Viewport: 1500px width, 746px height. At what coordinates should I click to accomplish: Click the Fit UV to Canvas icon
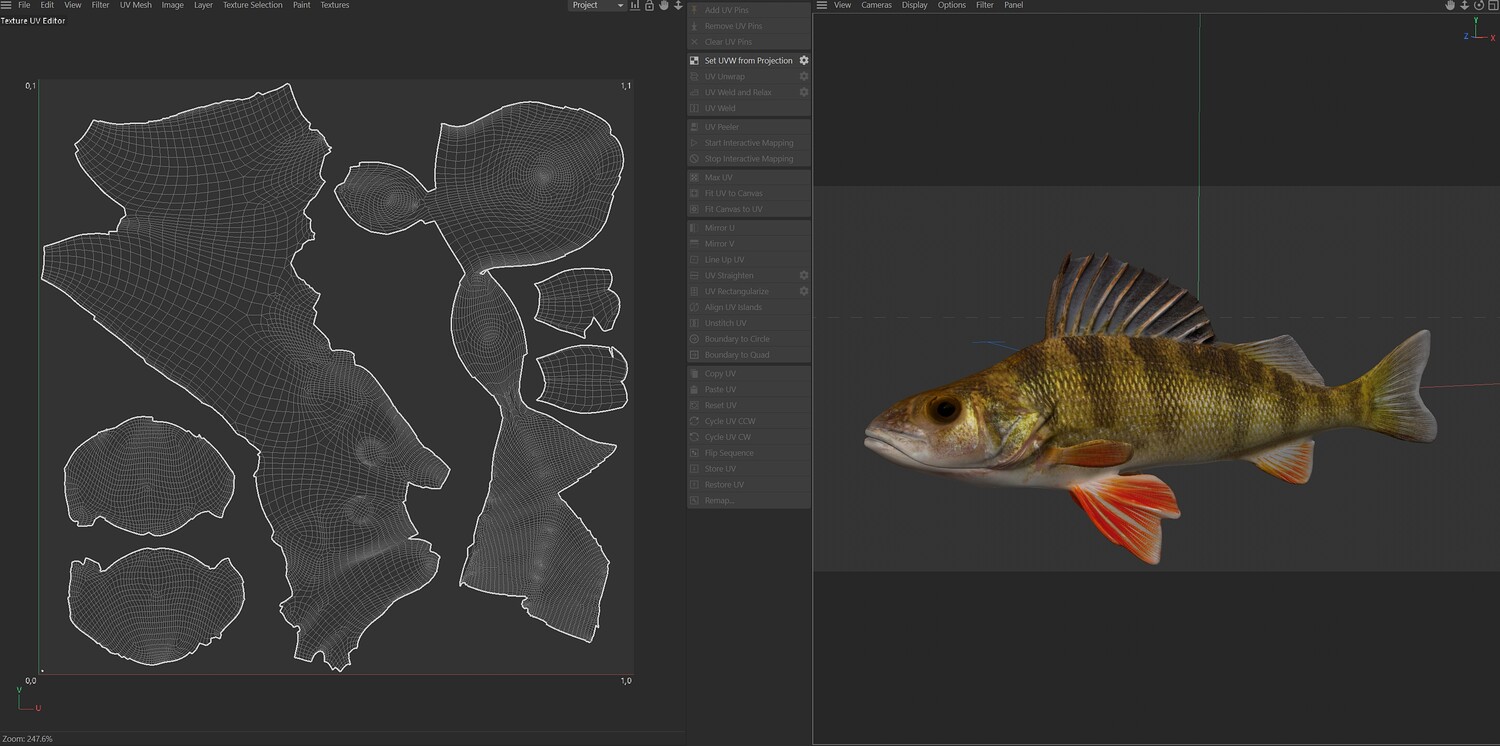[x=694, y=194]
